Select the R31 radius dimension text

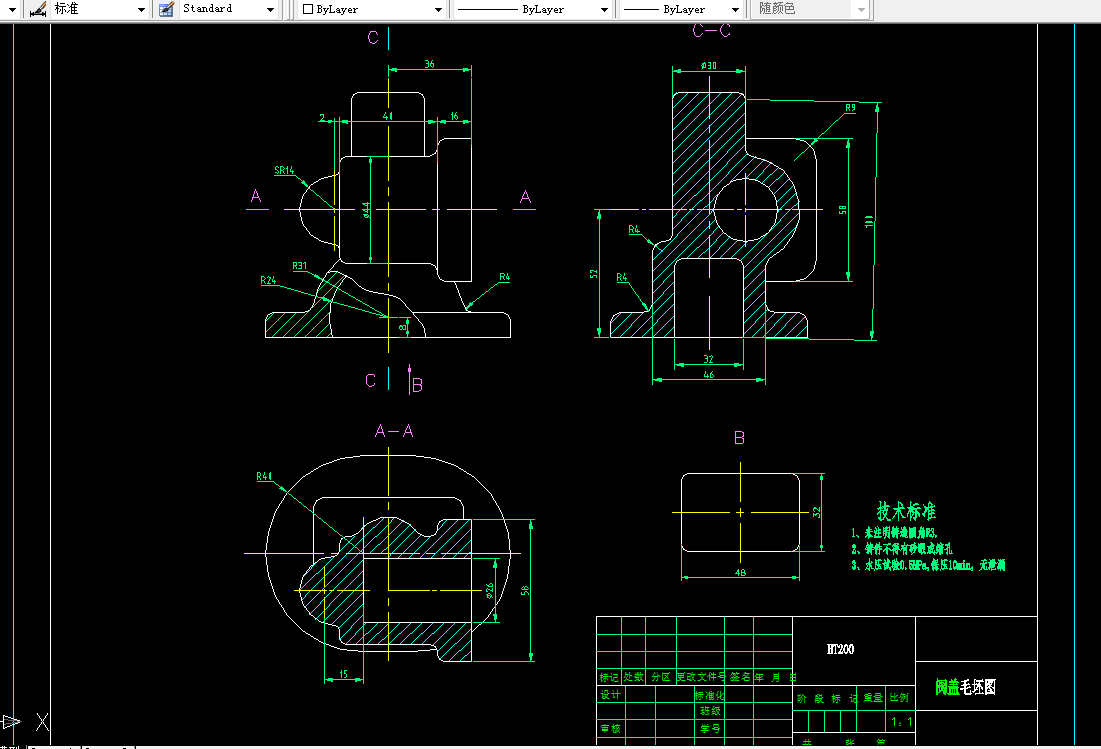299,266
